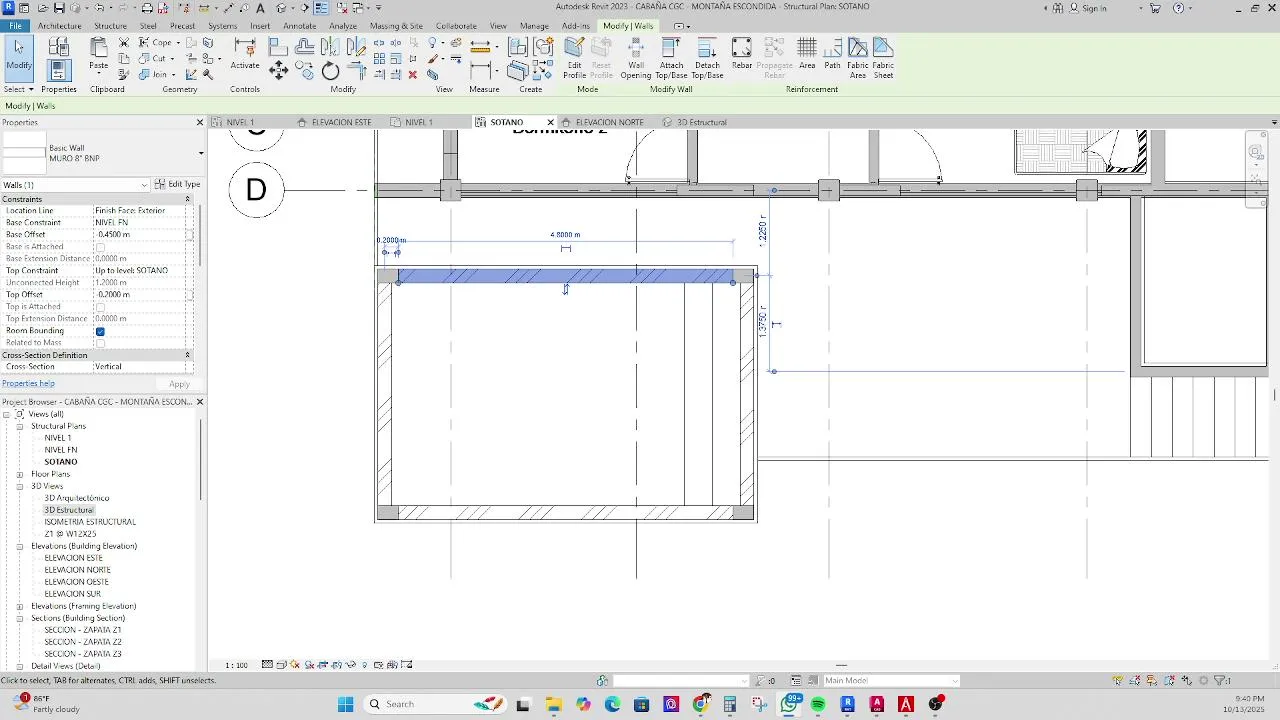
Task: Open Edit Profile mode
Action: point(574,58)
